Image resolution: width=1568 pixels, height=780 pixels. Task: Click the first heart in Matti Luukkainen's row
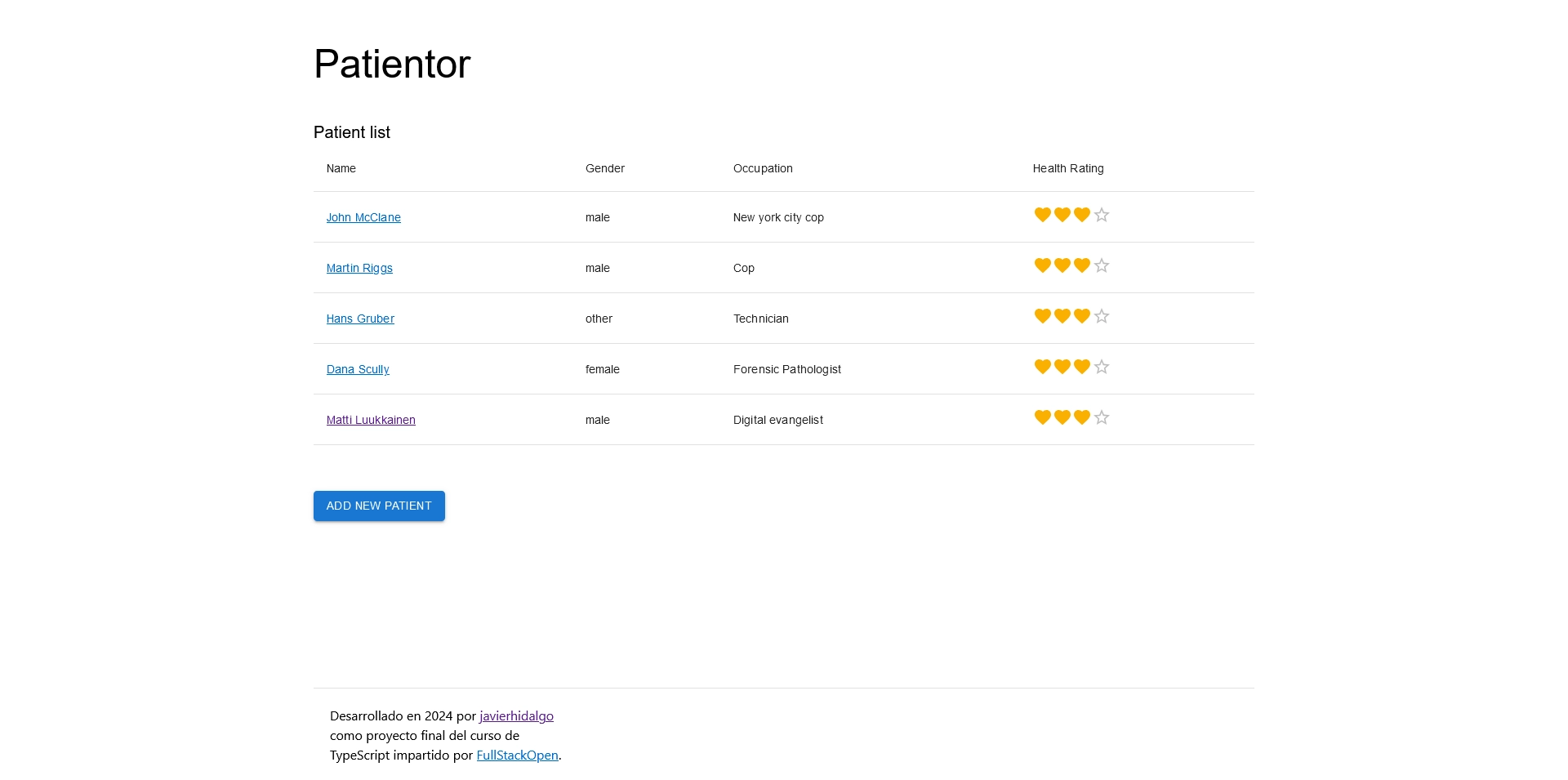pos(1043,417)
